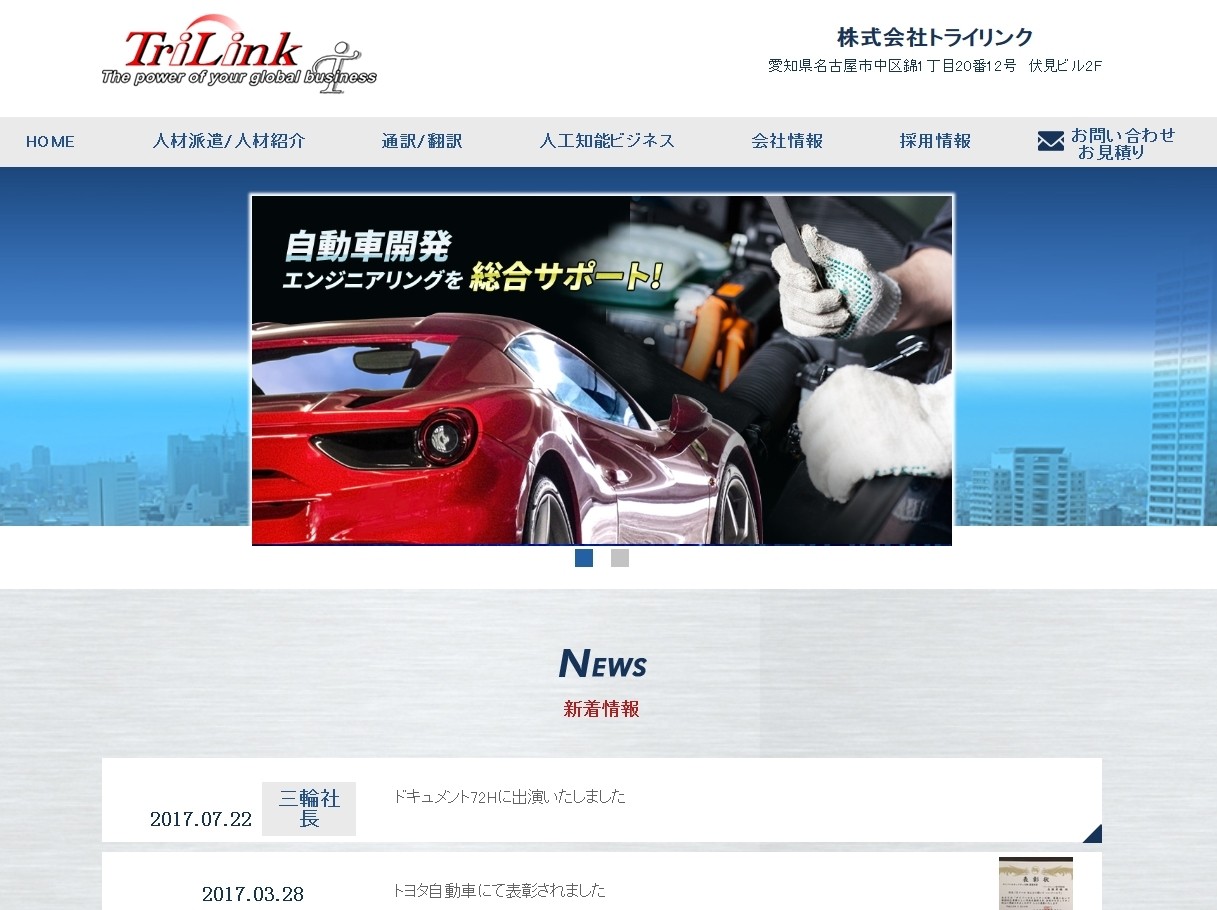Select the first blue slideshow indicator
The image size is (1217, 910).
584,557
